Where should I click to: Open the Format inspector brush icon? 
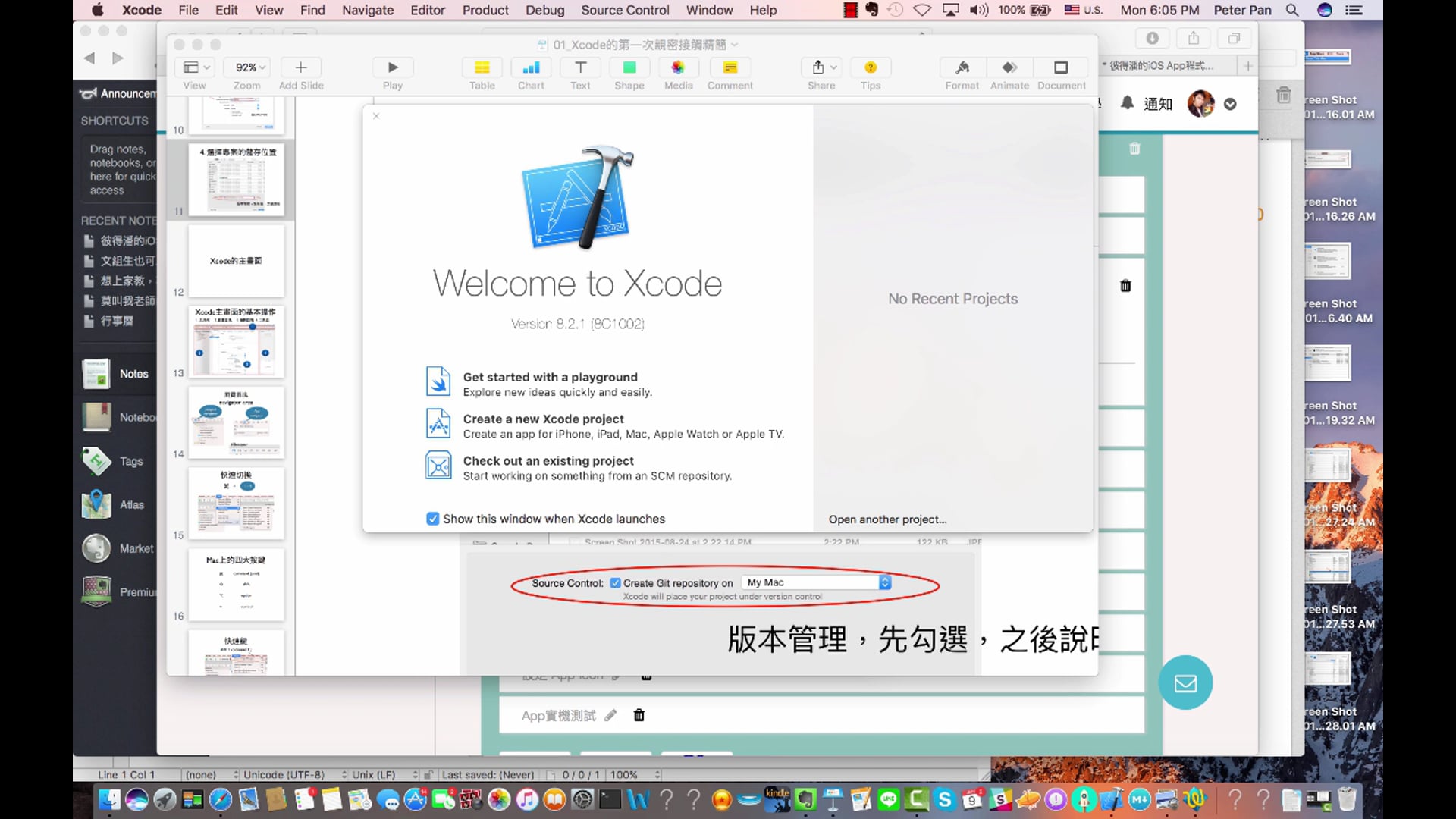(962, 67)
